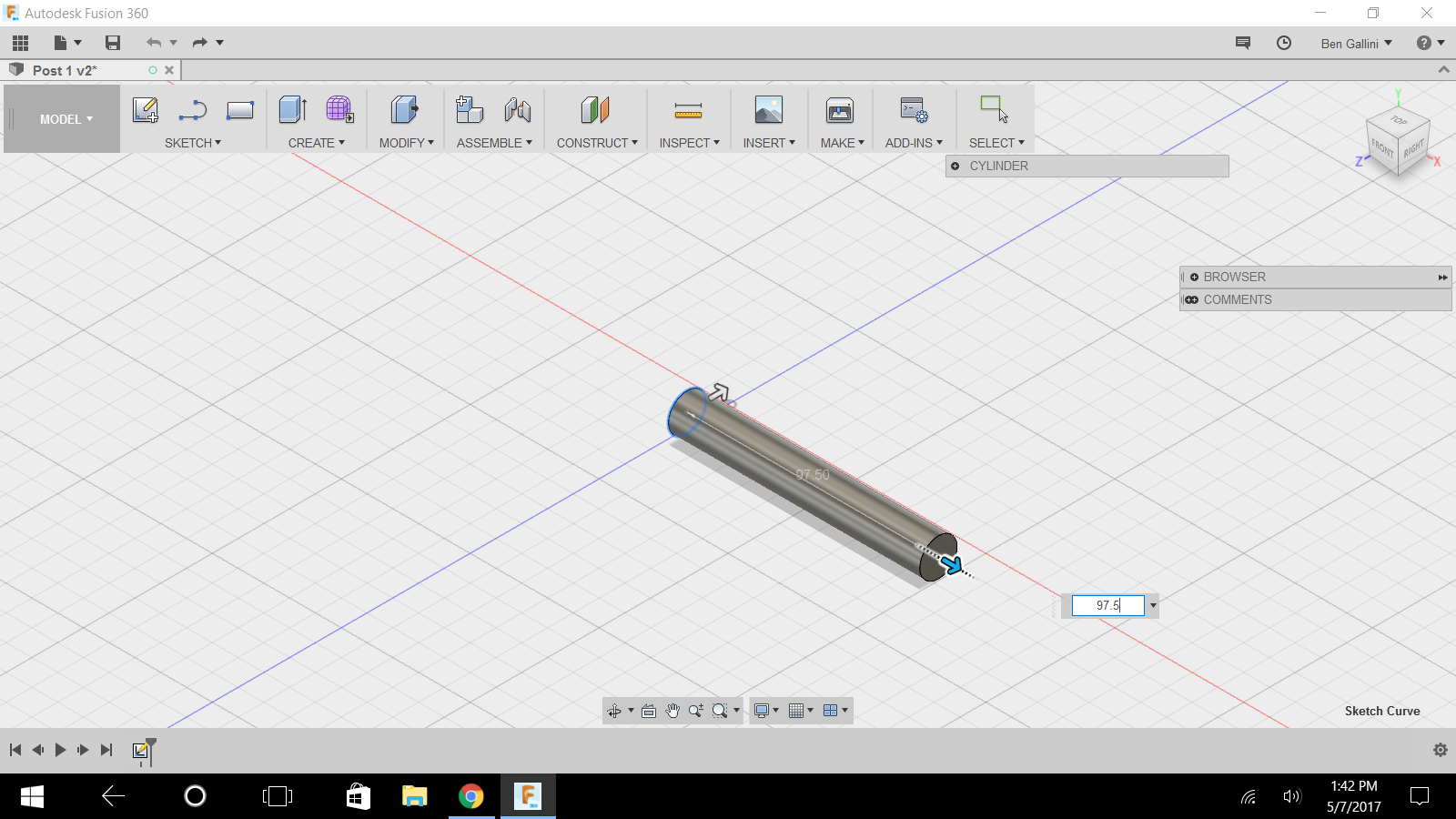Open File Explorer from the taskbar
The width and height of the screenshot is (1456, 819).
click(x=415, y=797)
